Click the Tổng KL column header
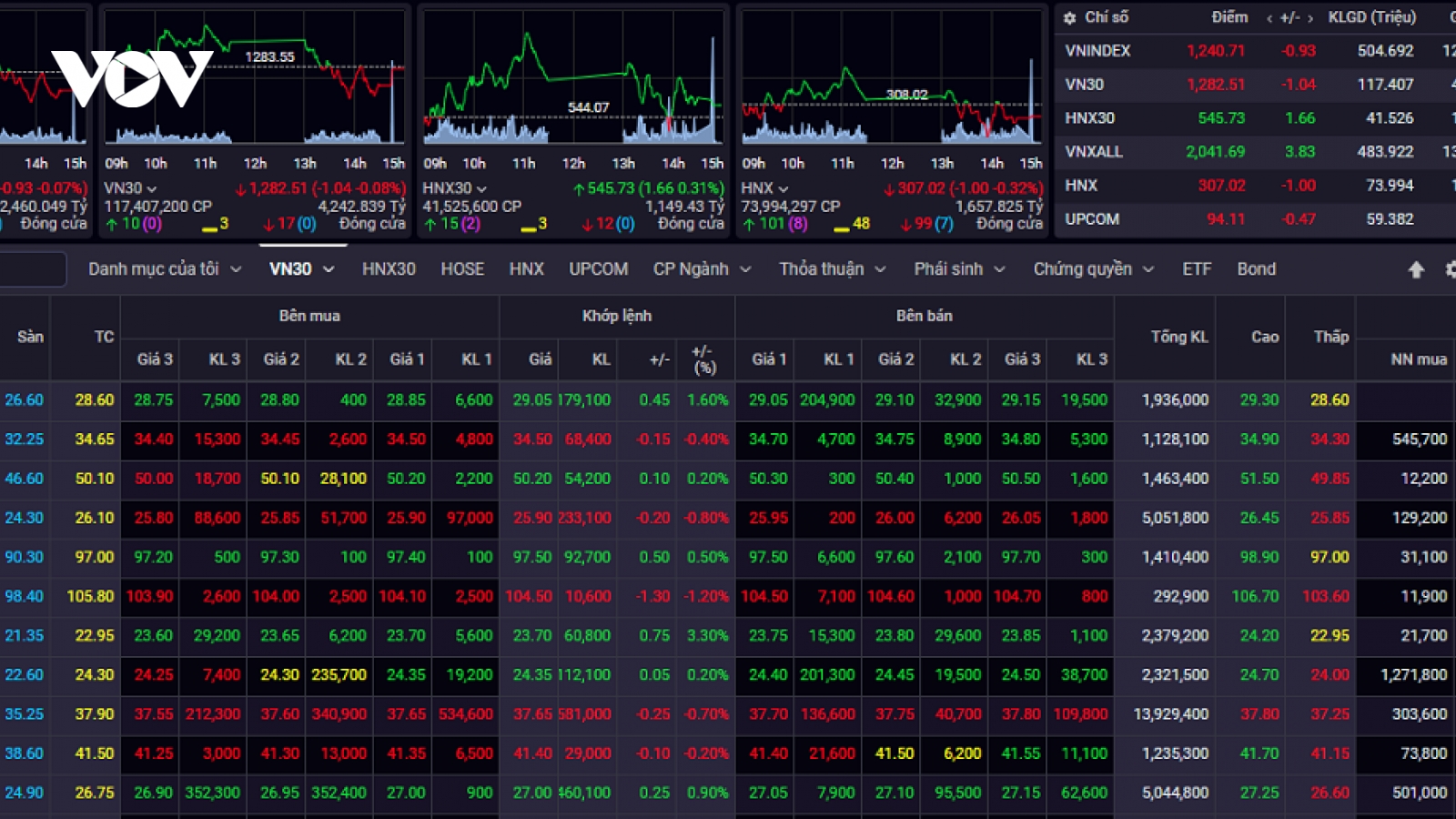Viewport: 1456px width, 819px height. tap(1179, 337)
